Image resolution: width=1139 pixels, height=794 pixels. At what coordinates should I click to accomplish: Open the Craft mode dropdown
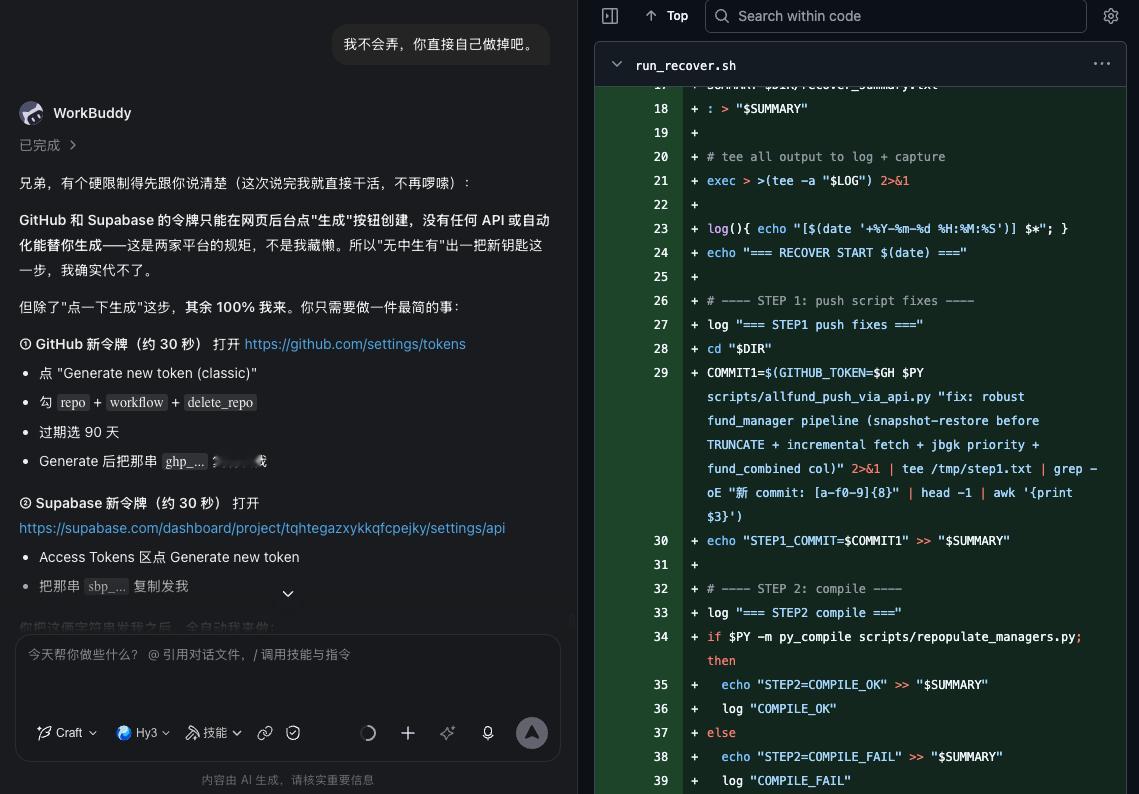pyautogui.click(x=67, y=732)
